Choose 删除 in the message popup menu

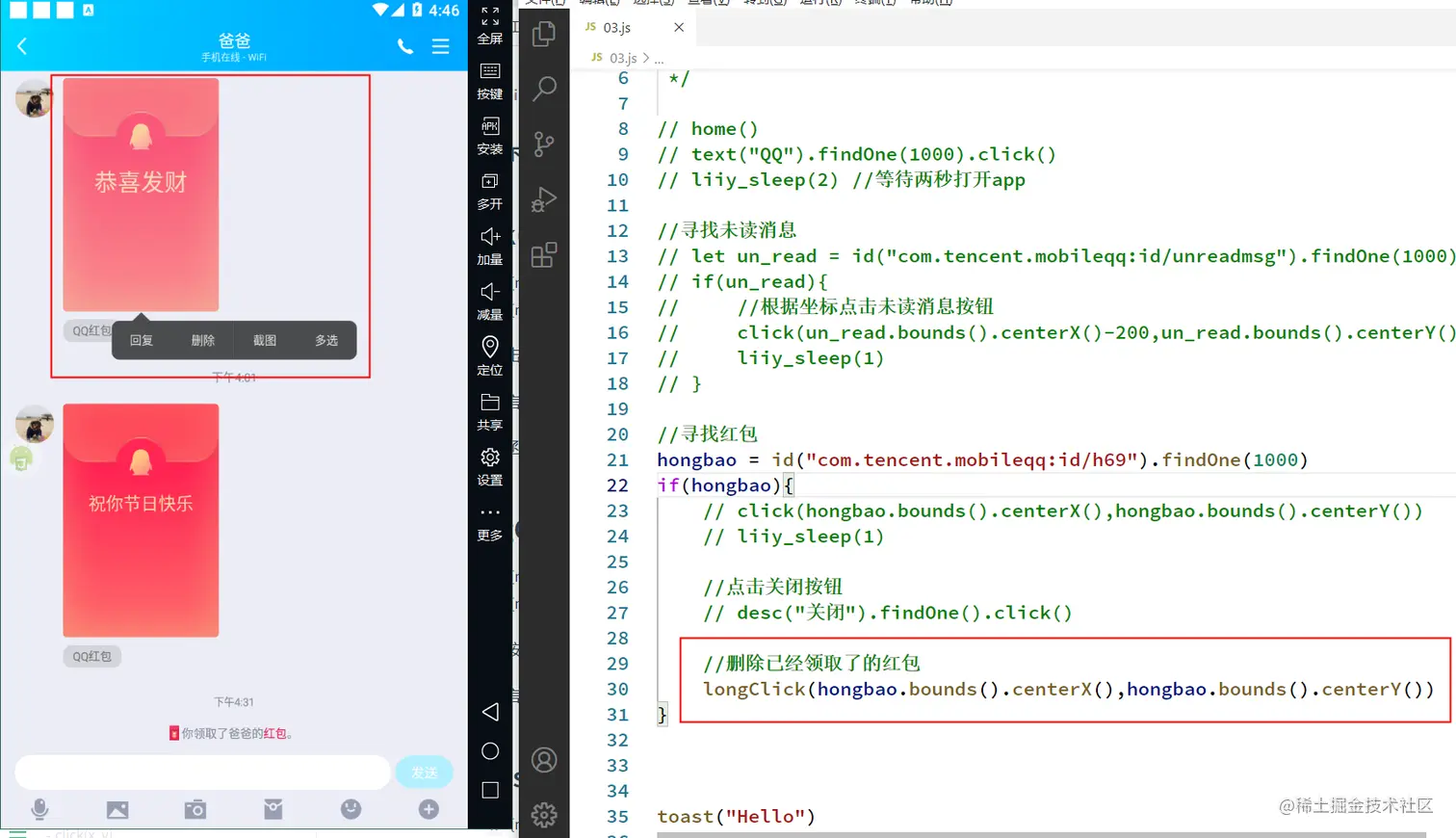point(203,340)
